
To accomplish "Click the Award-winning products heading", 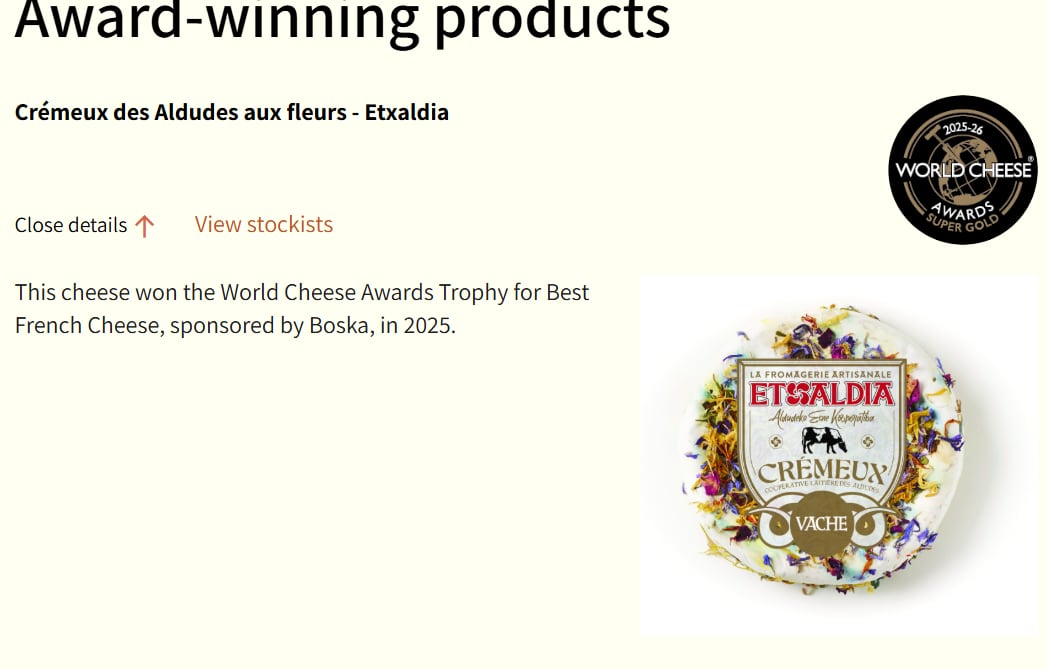I will pos(342,20).
